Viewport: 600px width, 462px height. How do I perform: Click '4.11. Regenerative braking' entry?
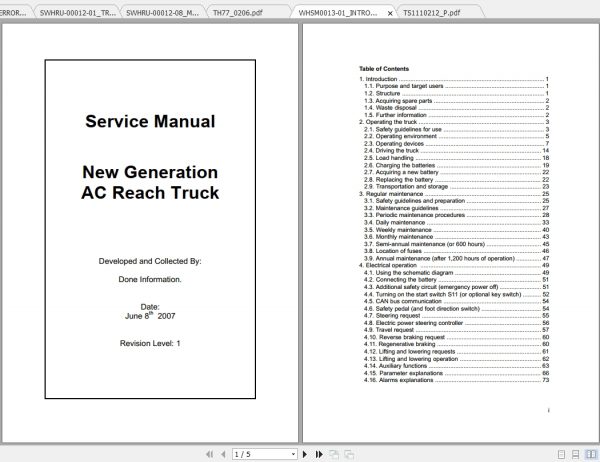pyautogui.click(x=457, y=344)
